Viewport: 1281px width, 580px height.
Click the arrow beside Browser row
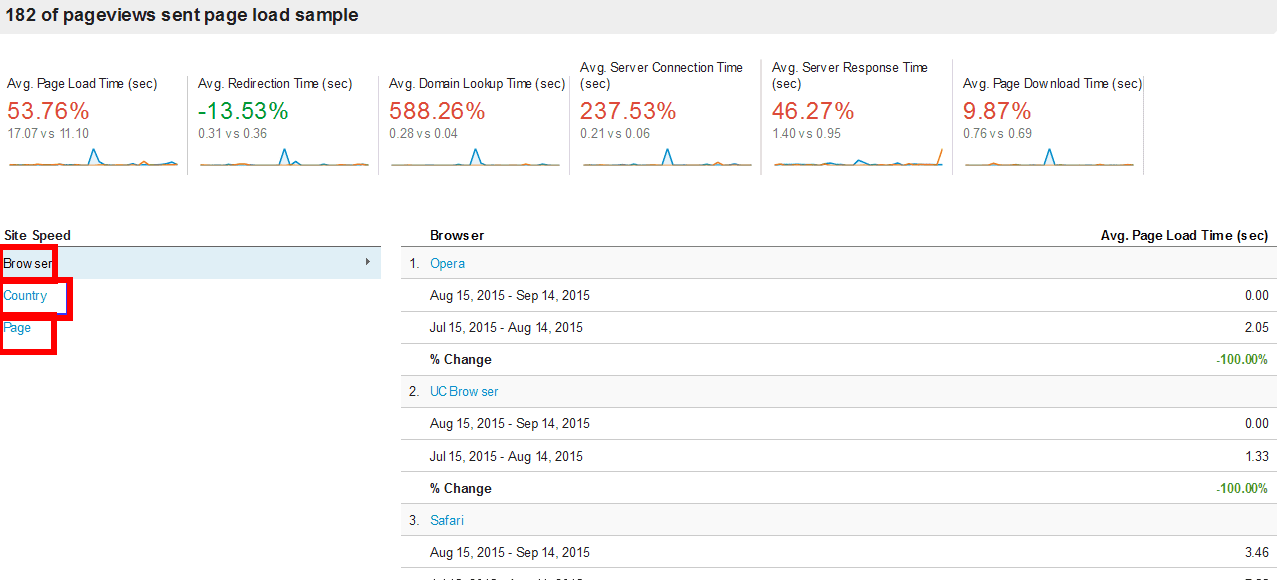click(368, 262)
